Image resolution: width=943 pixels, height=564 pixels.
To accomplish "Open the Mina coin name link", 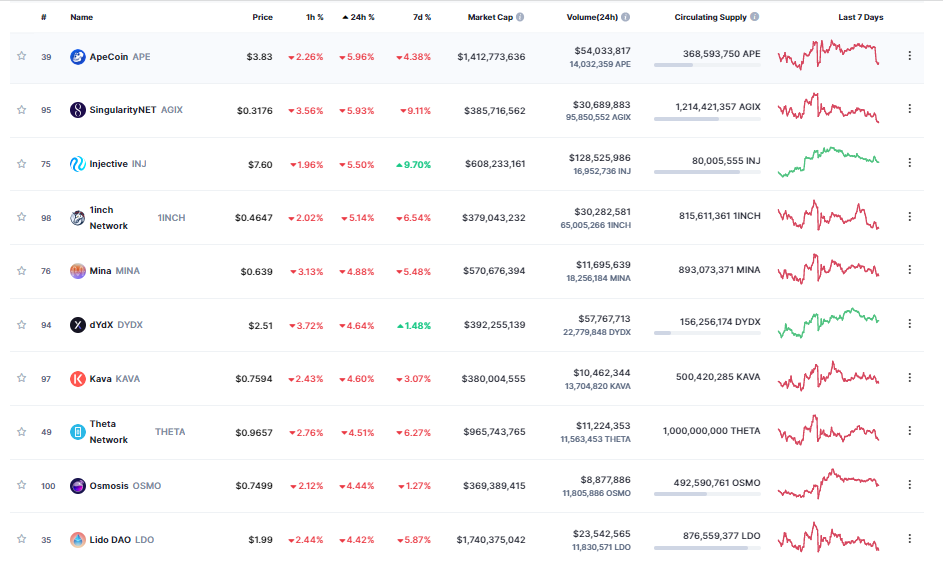I will pos(100,271).
